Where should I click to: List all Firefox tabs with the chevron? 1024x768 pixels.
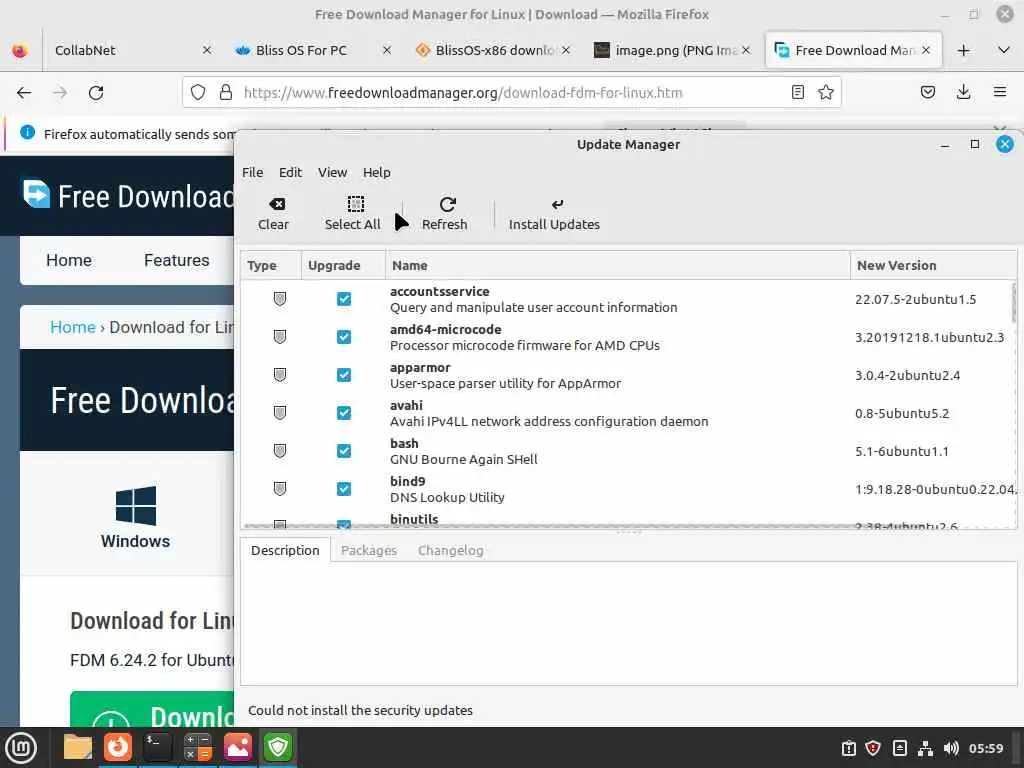(1004, 50)
